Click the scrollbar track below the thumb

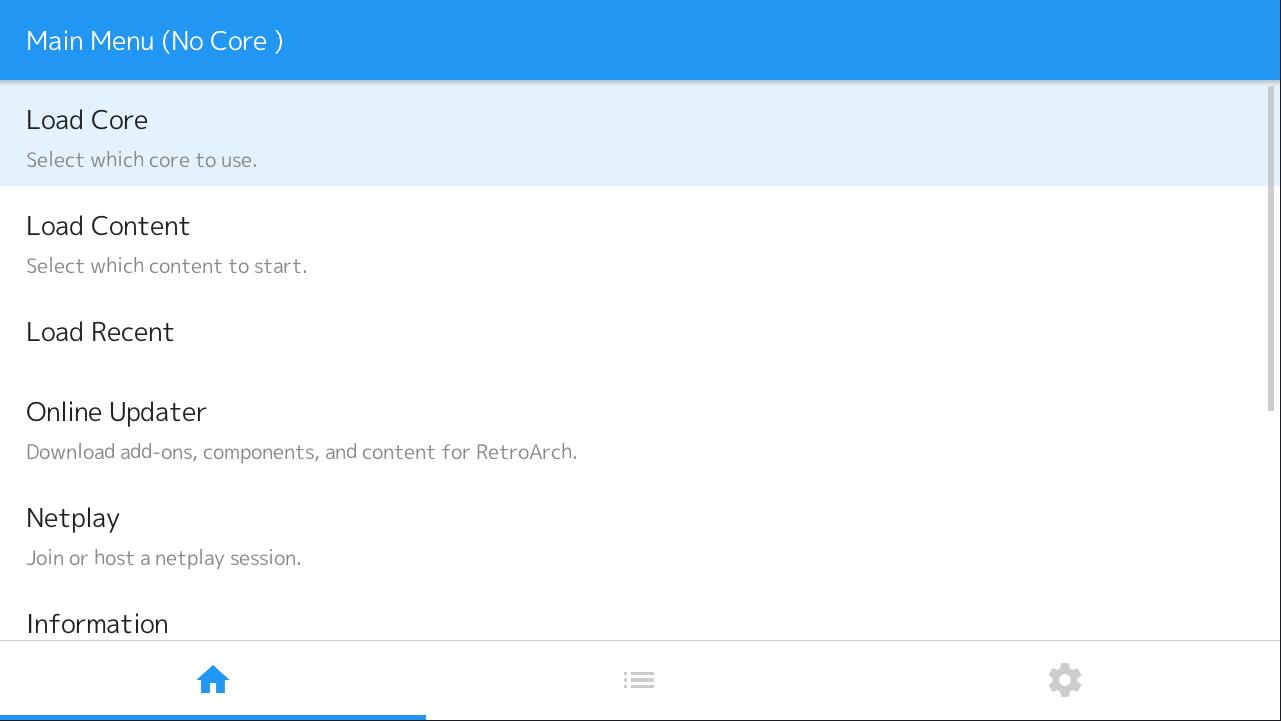1272,520
